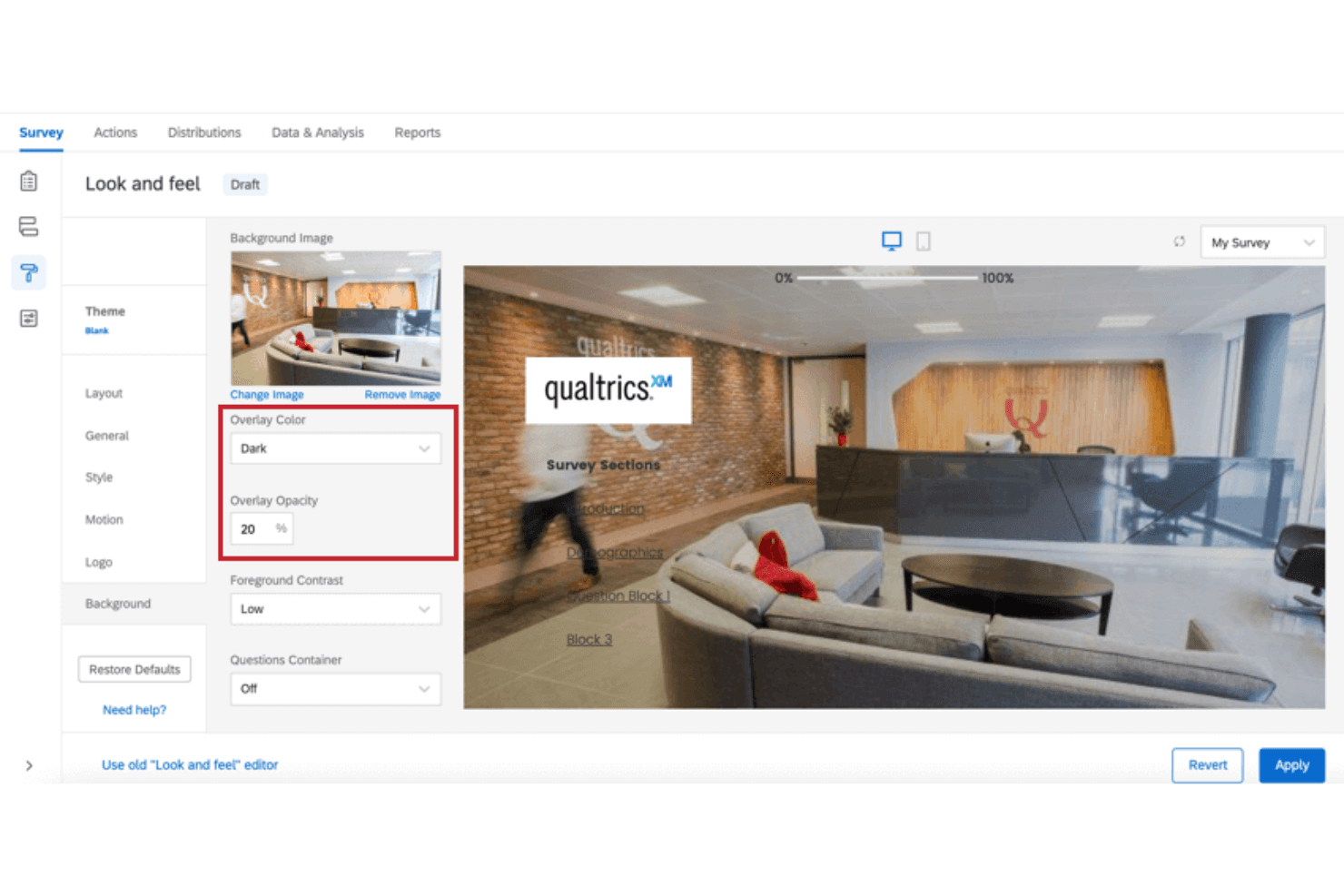The height and width of the screenshot is (896, 1344).
Task: Select the Style section
Action: tap(99, 478)
